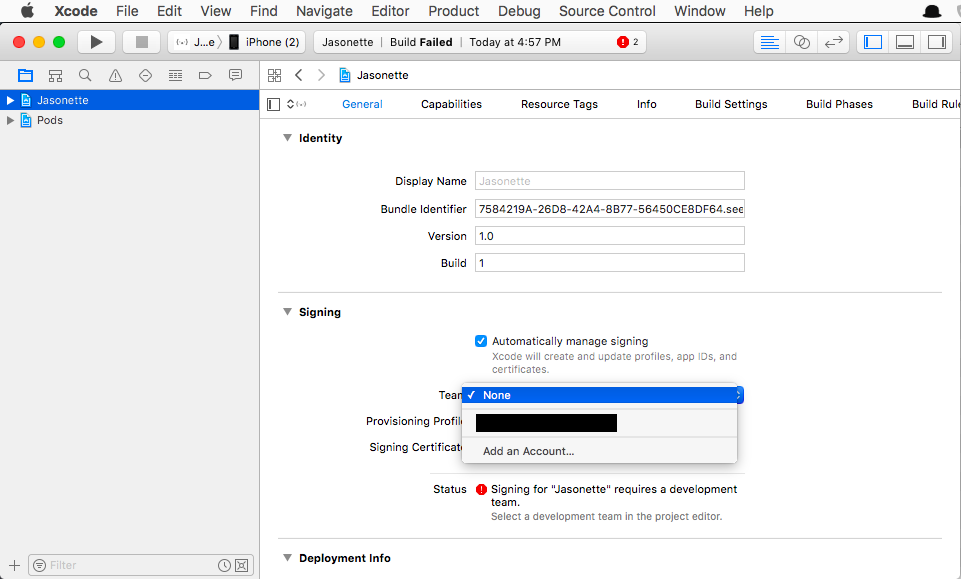Add a new file with plus button
Image resolution: width=961 pixels, height=579 pixels.
pyautogui.click(x=15, y=566)
